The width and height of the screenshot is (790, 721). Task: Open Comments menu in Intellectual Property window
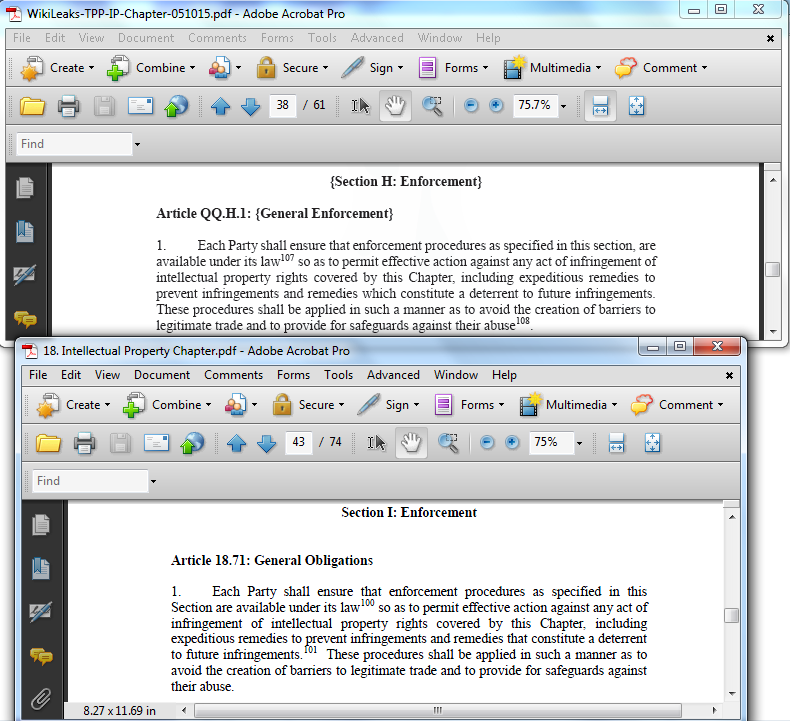coord(233,375)
